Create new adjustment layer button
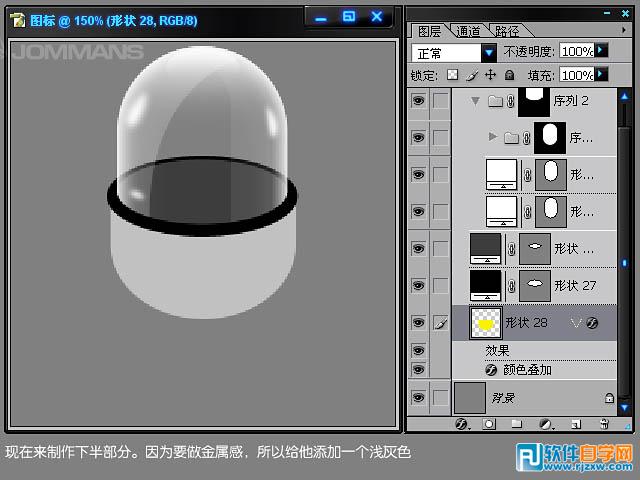Image resolution: width=640 pixels, height=480 pixels. click(545, 424)
